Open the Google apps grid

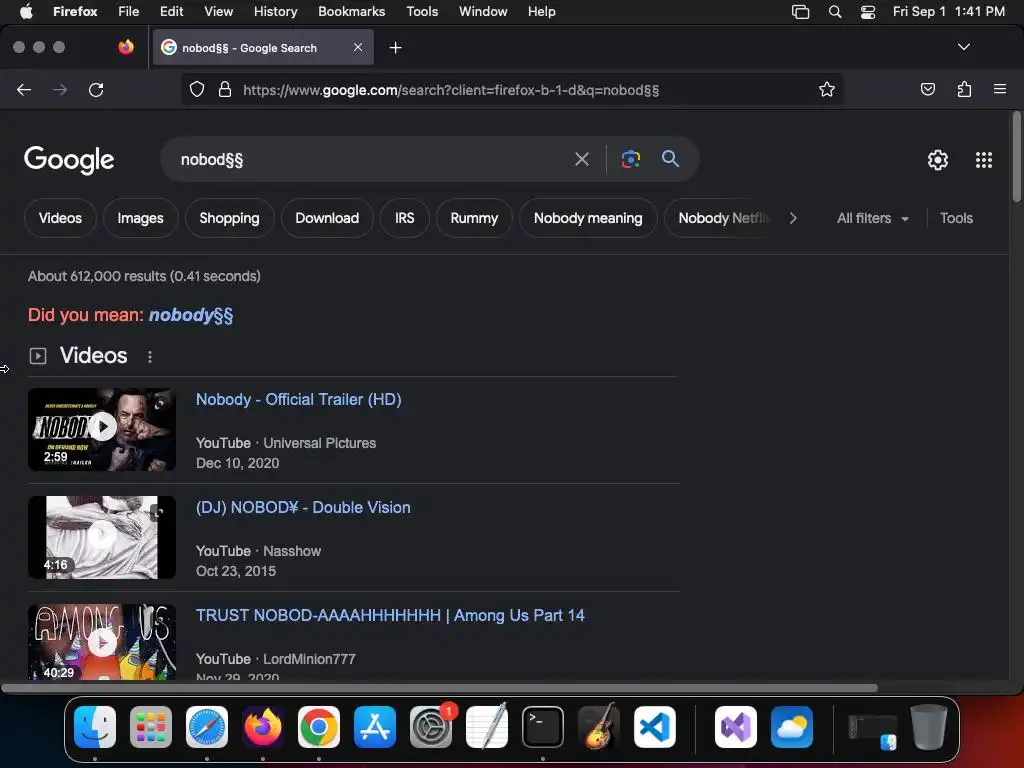984,160
